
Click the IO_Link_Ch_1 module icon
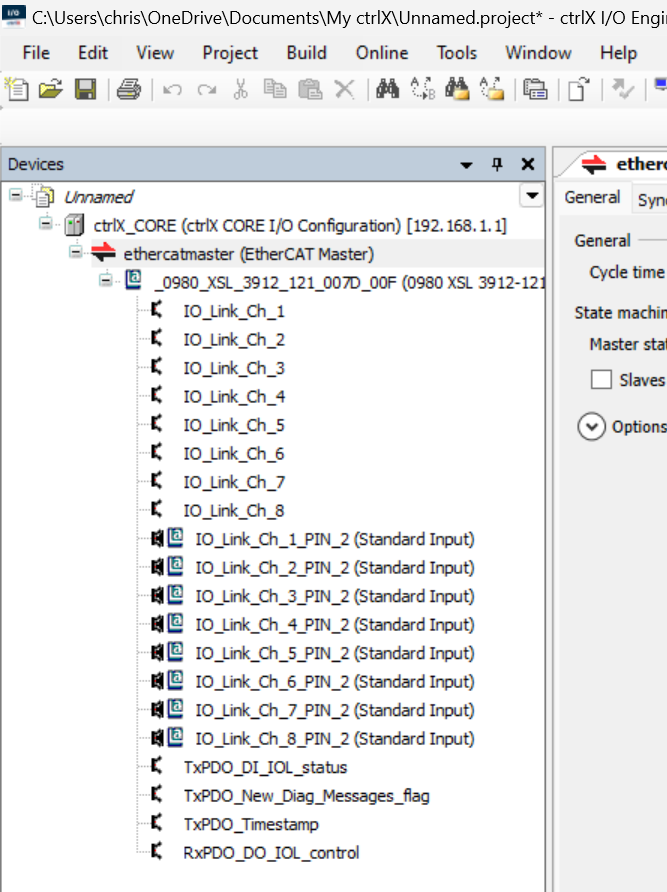(157, 310)
